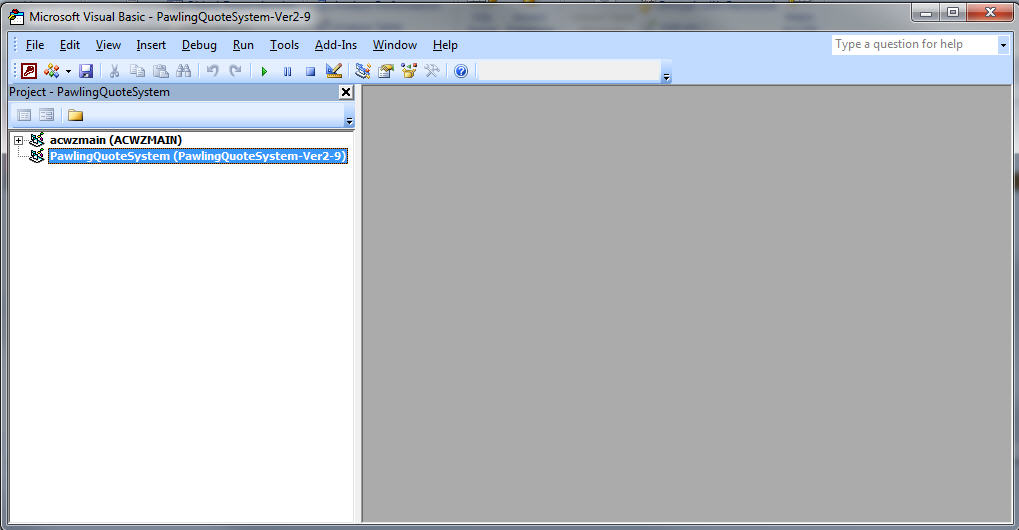Screen dimensions: 1019x530
Task: Click the Copy icon
Action: (x=137, y=71)
